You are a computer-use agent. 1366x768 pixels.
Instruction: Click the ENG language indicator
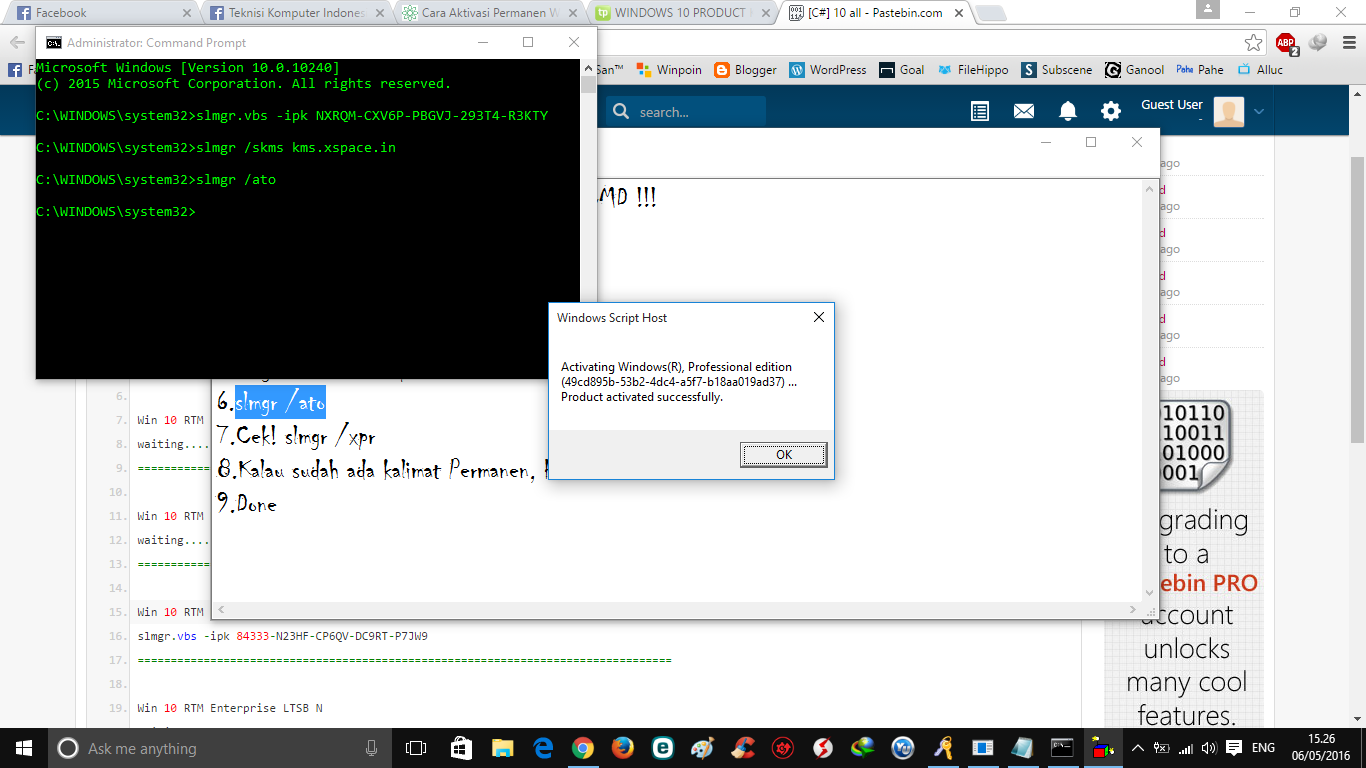pos(1263,748)
